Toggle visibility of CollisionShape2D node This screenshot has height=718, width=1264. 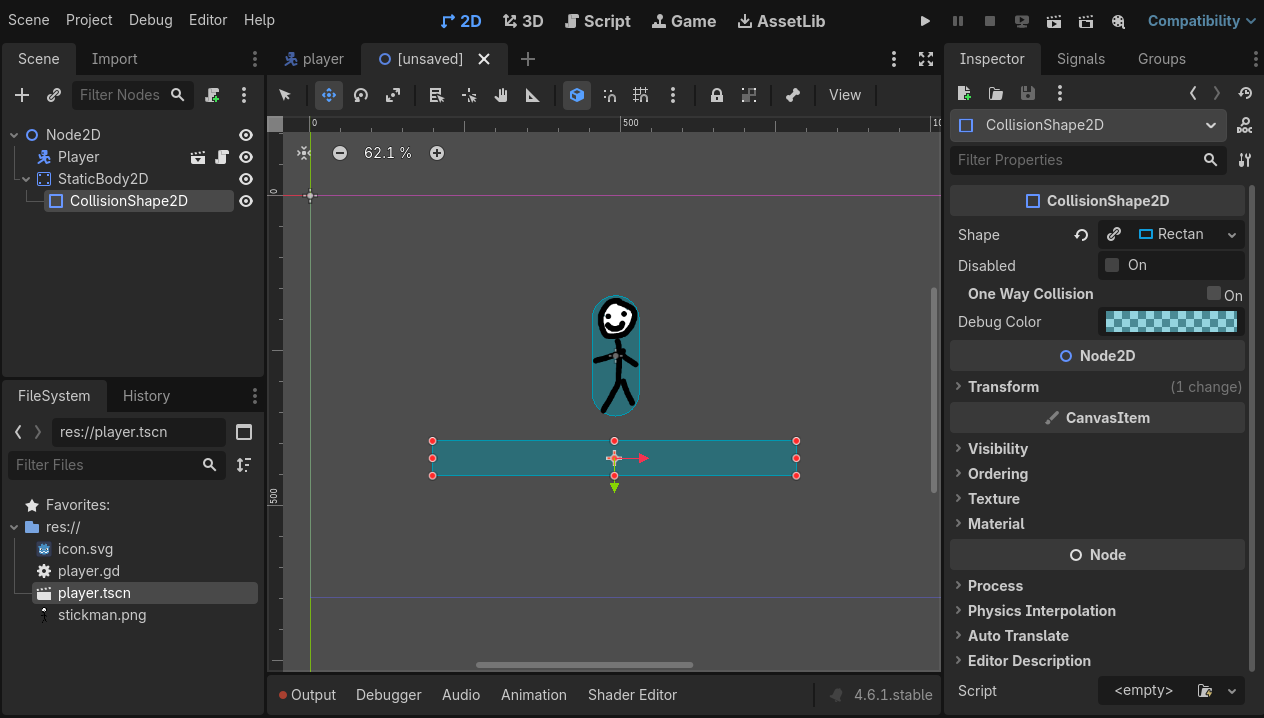(246, 201)
